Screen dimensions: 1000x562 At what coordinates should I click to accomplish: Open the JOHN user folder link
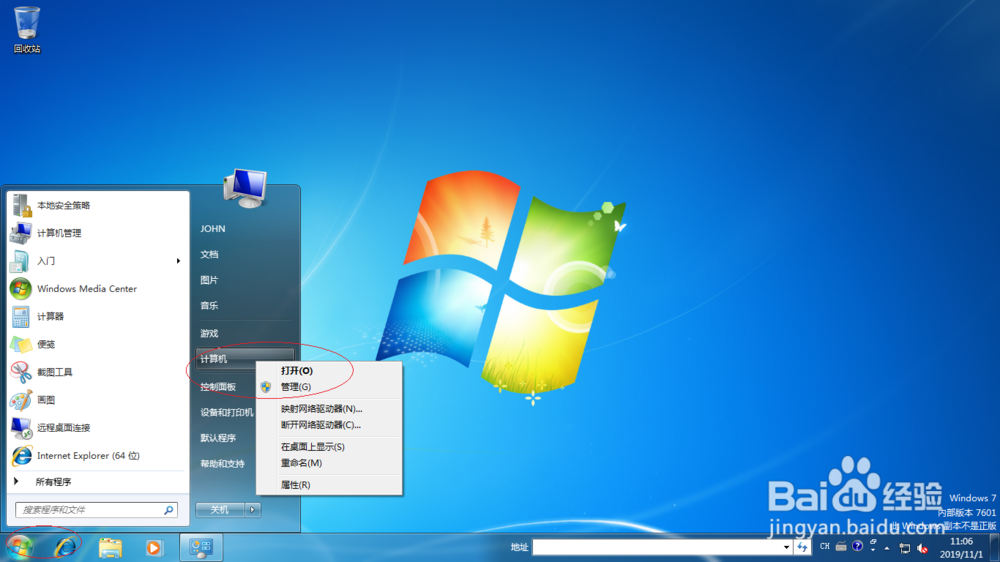tap(212, 229)
